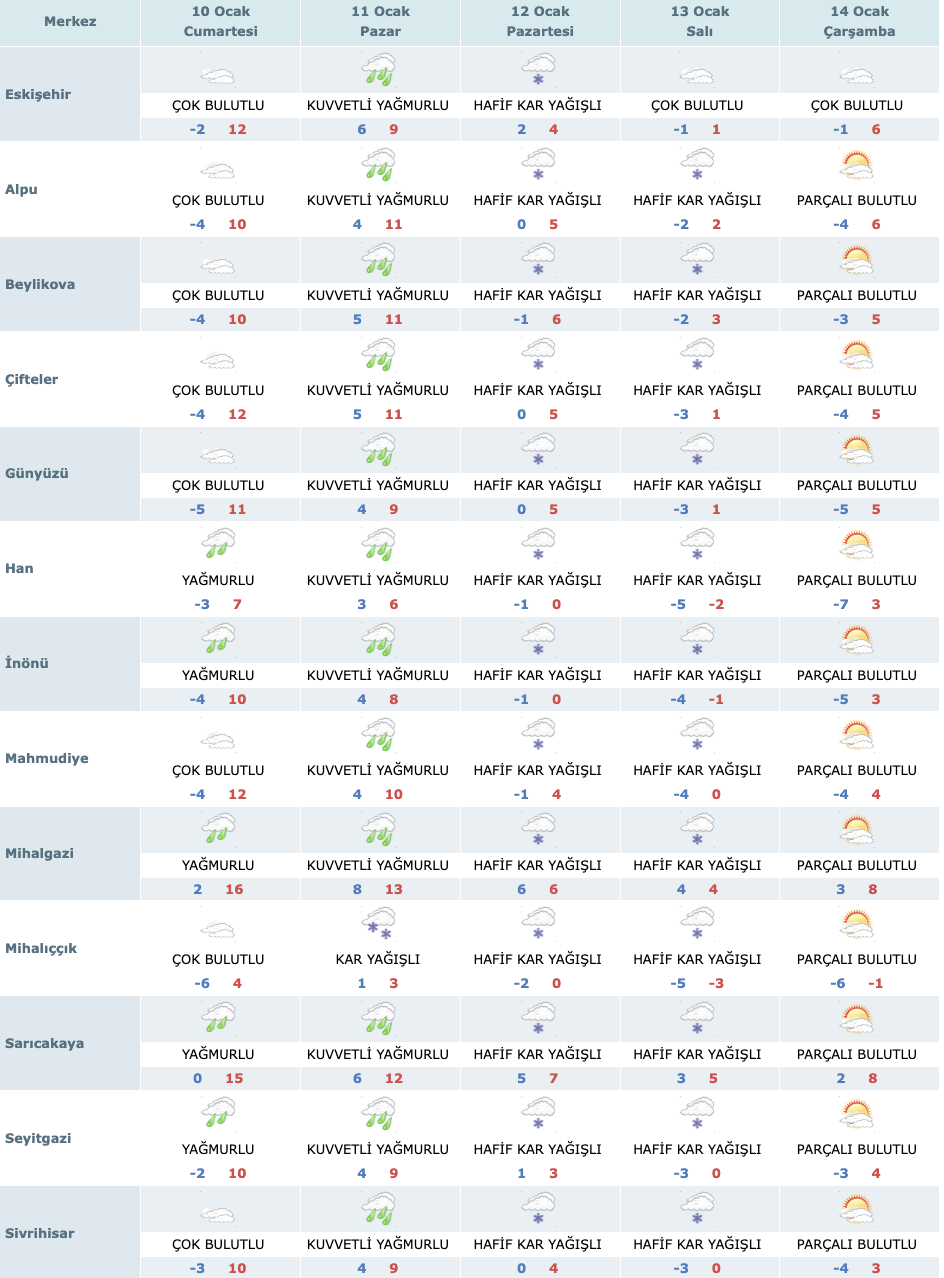Click Mihalıççık's snow icon for 11 Ocak Pazar
Viewport: 944px width, 1278px height.
(379, 925)
